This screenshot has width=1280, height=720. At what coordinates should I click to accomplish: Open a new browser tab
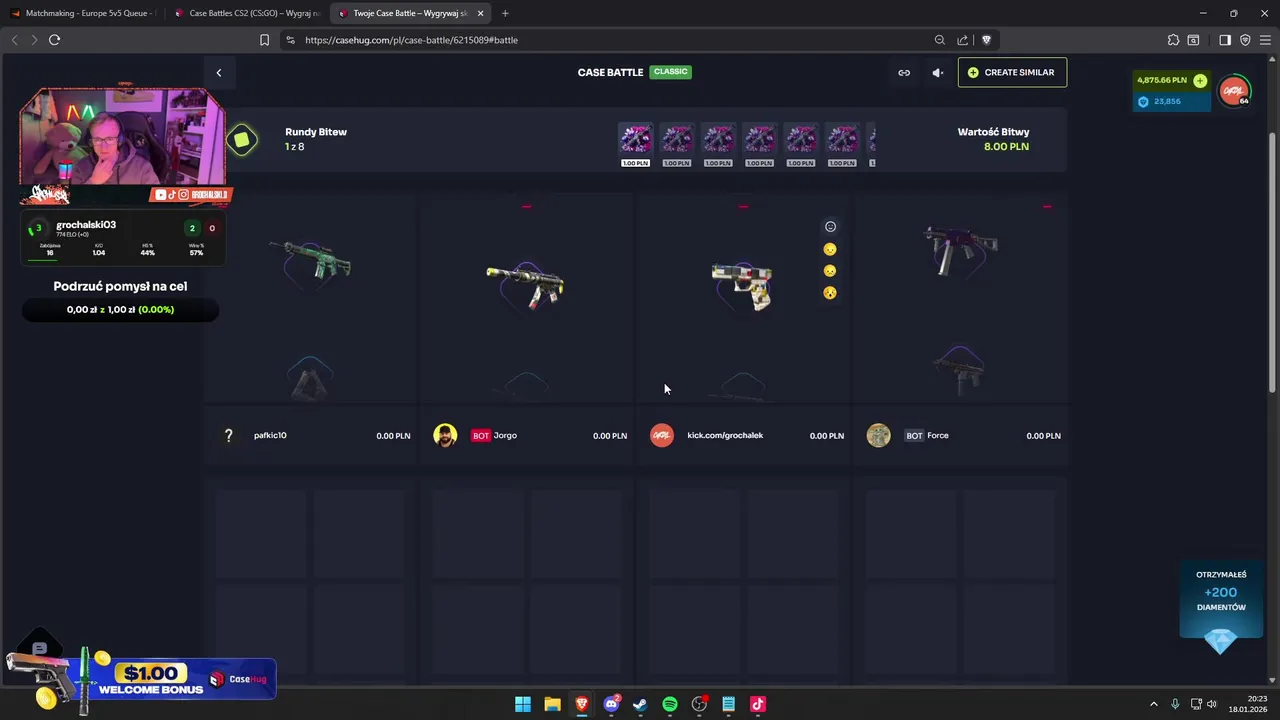tap(505, 13)
